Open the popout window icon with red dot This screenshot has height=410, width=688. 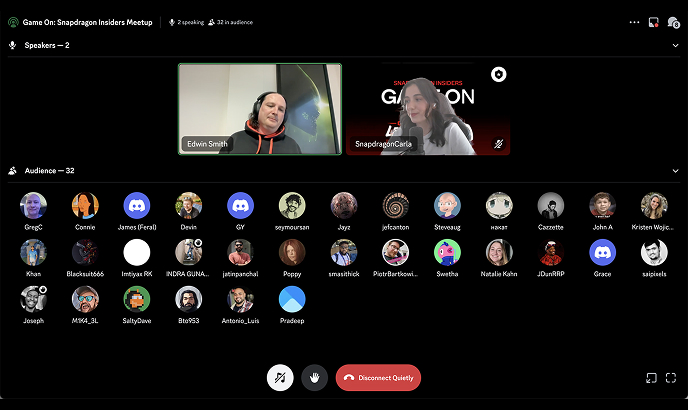pos(653,22)
